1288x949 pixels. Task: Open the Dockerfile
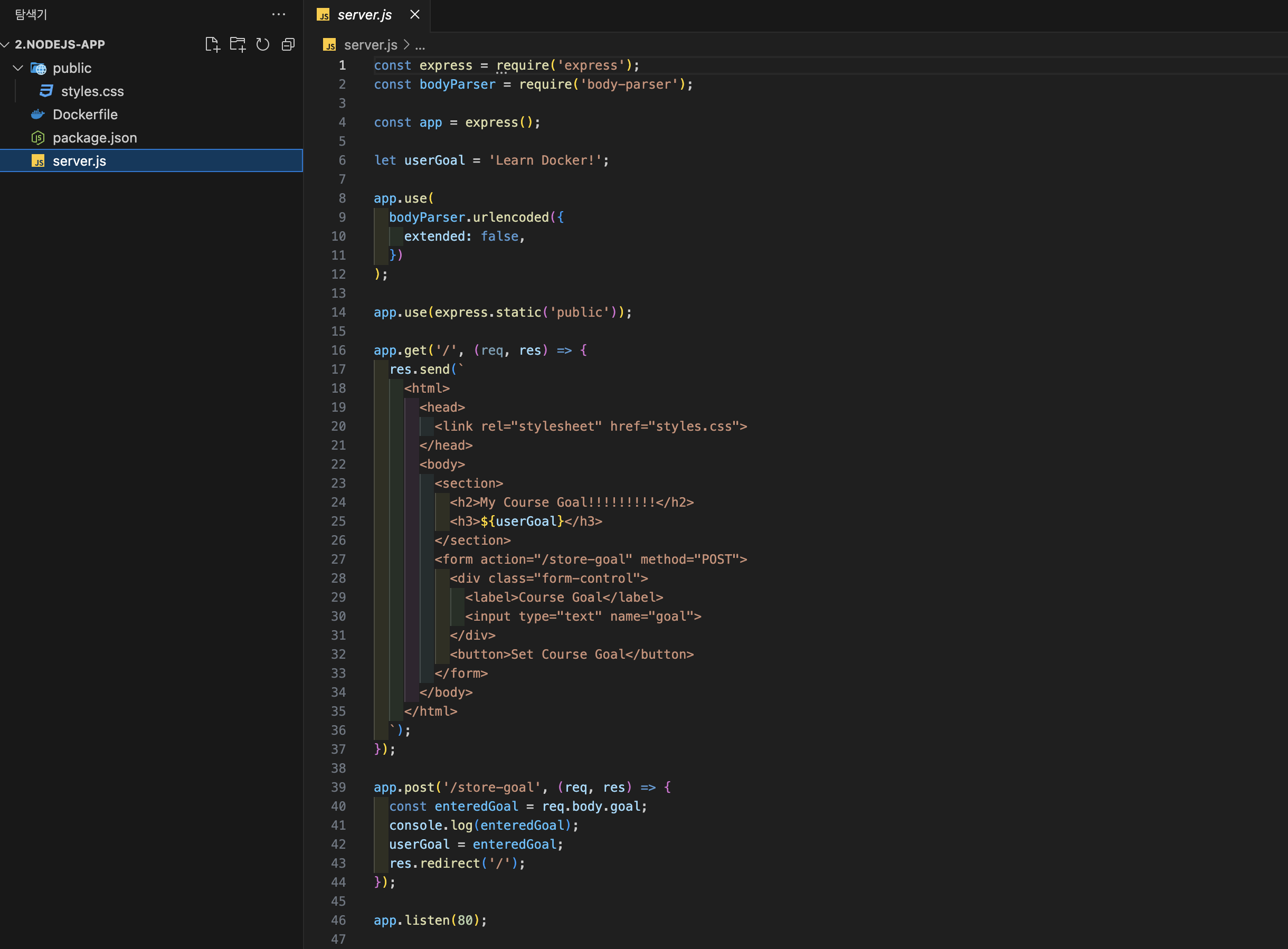pos(86,115)
